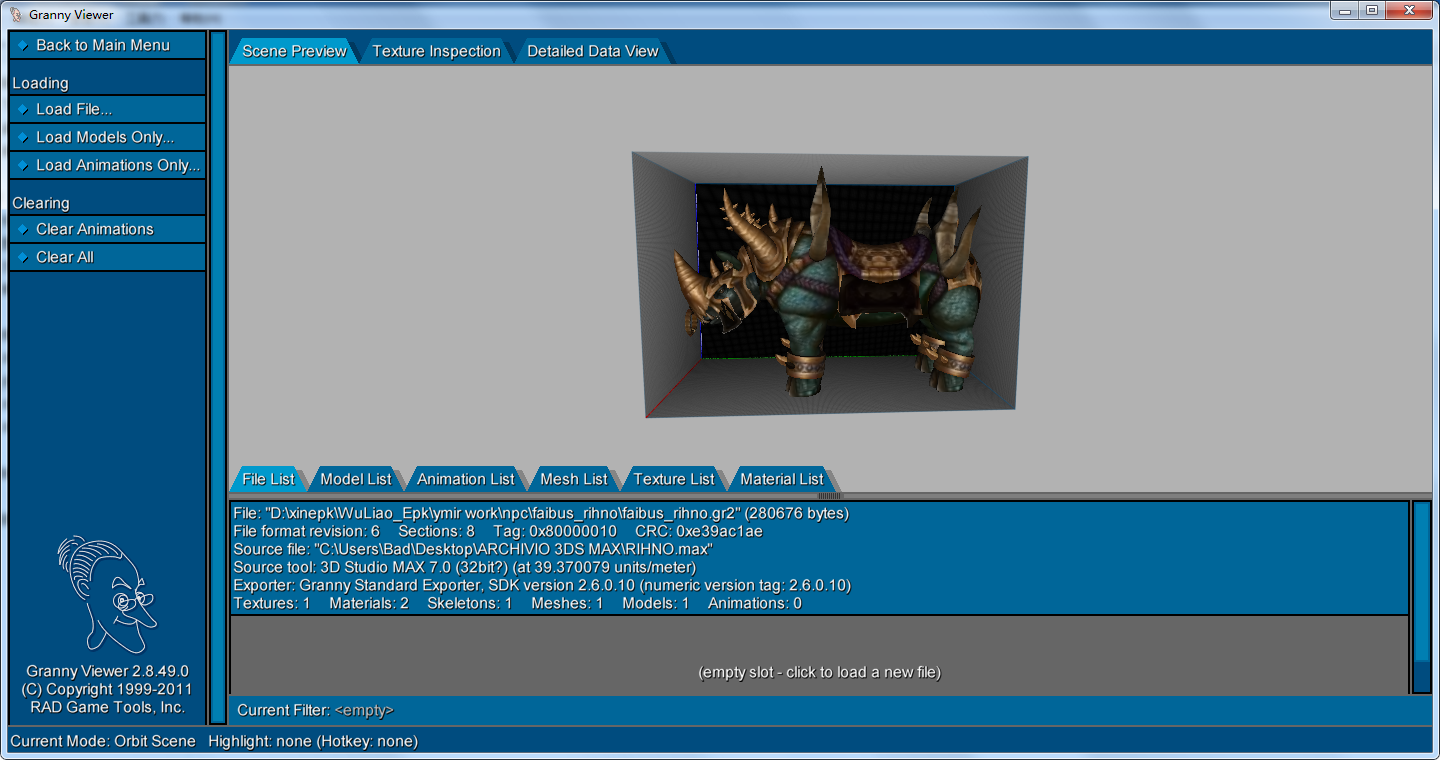Click the diamond bullet beside Clear All

23,257
